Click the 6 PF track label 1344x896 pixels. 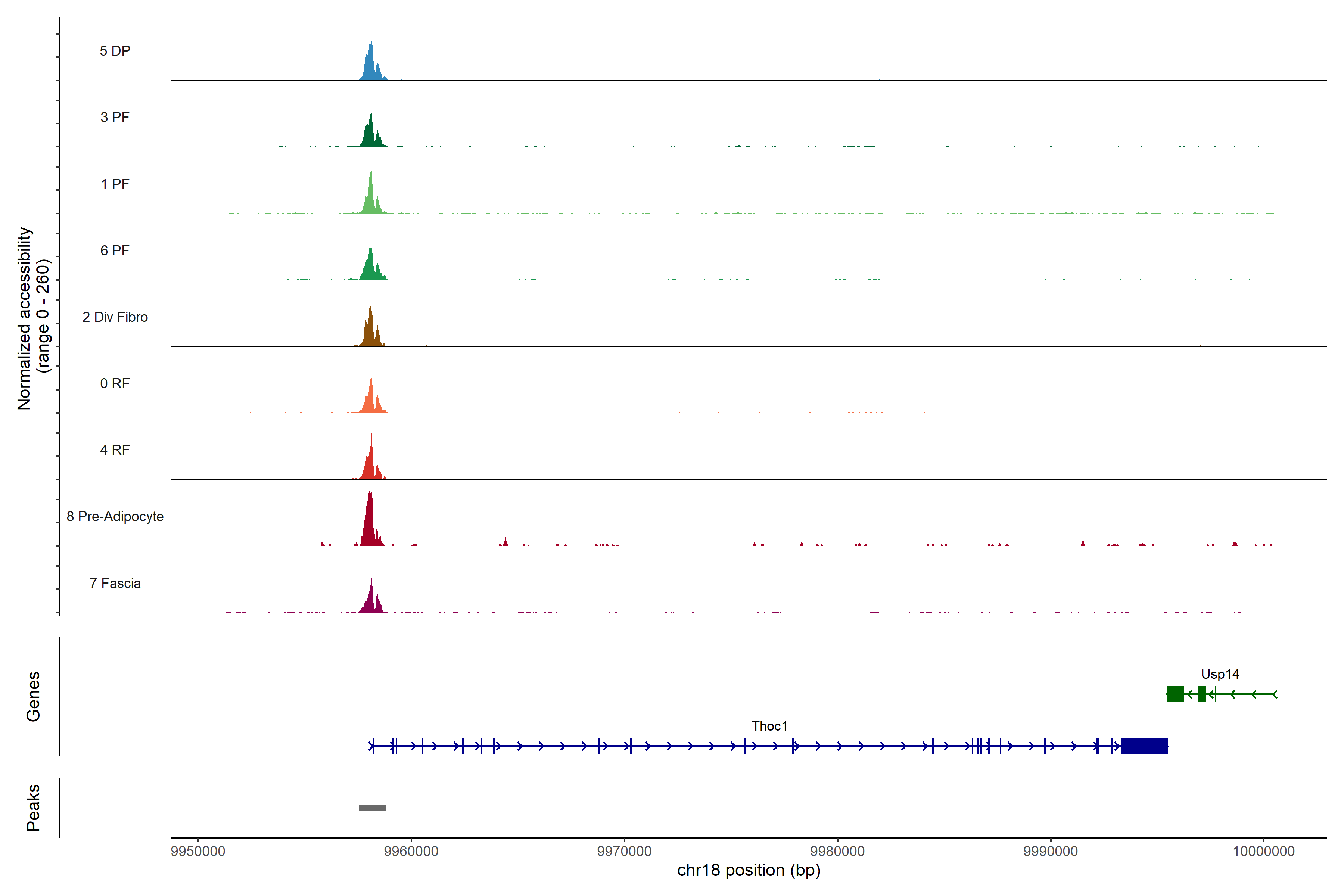click(x=115, y=250)
